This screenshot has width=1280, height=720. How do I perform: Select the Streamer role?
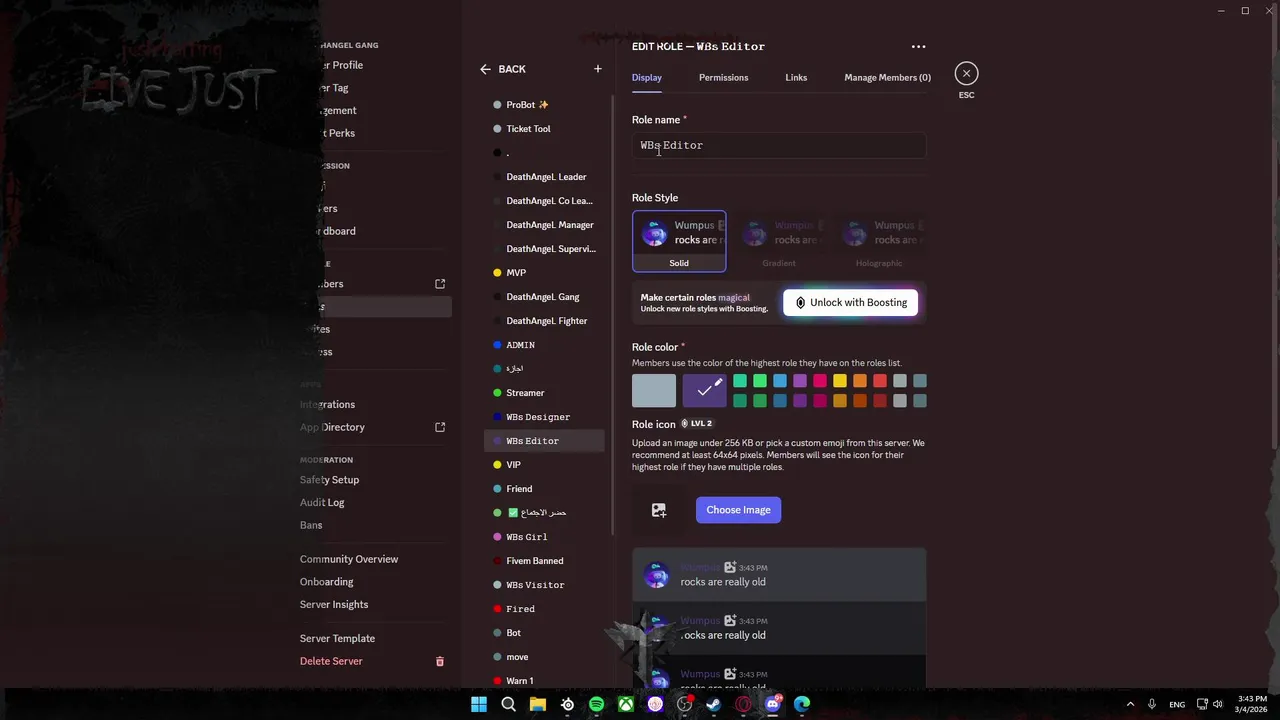[x=544, y=393]
